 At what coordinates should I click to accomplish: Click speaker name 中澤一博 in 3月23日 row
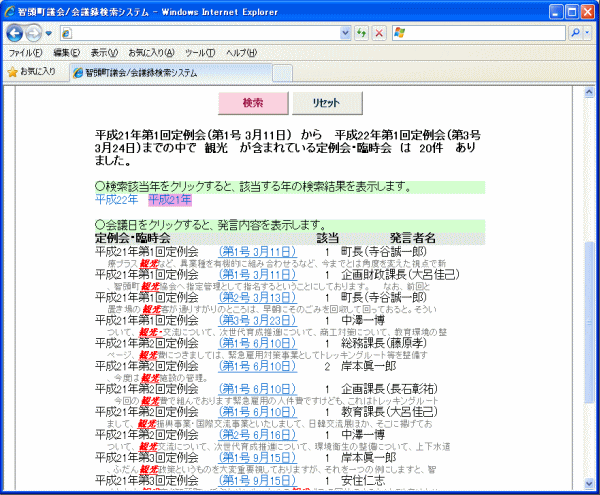click(363, 321)
